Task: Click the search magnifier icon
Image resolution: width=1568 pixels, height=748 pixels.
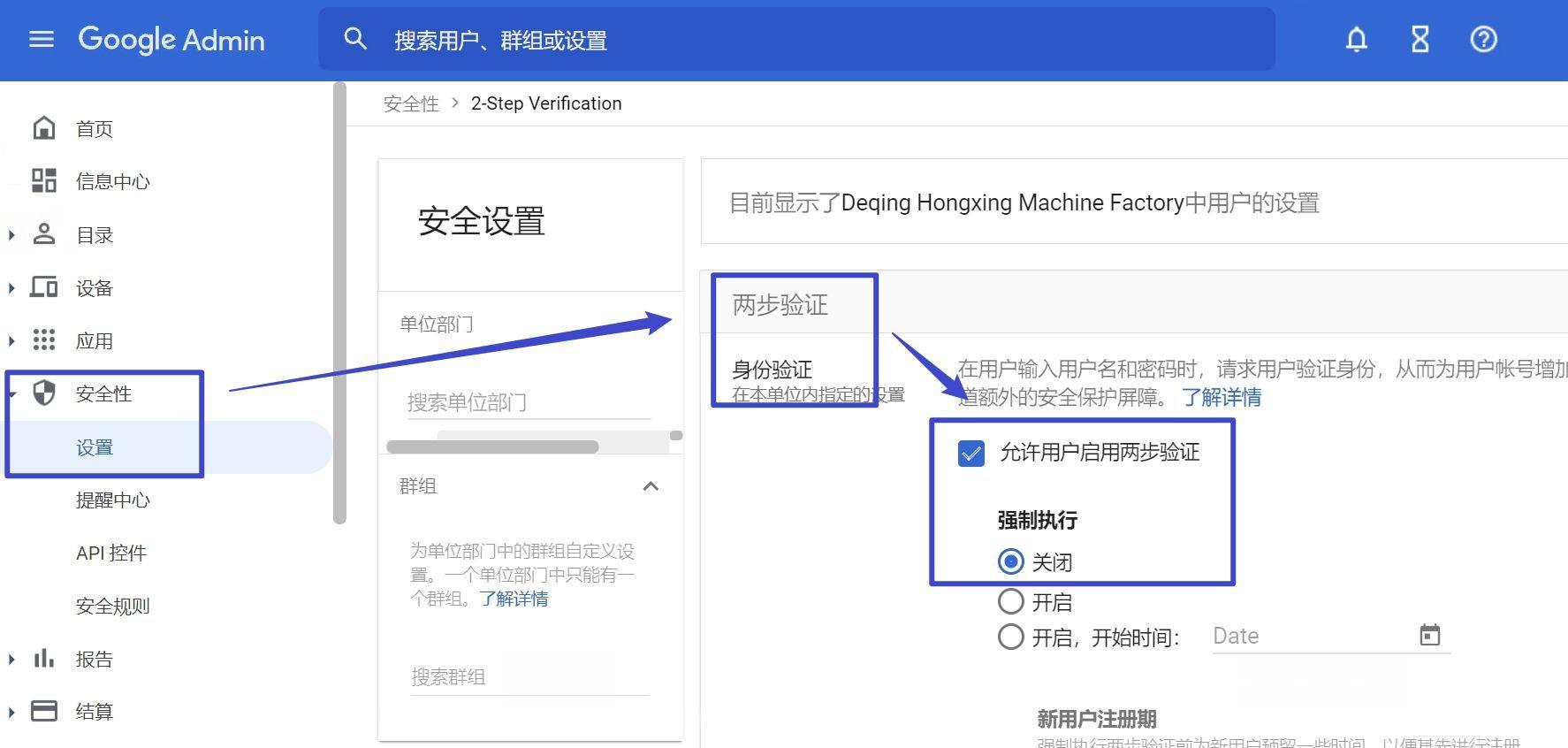Action: coord(355,39)
